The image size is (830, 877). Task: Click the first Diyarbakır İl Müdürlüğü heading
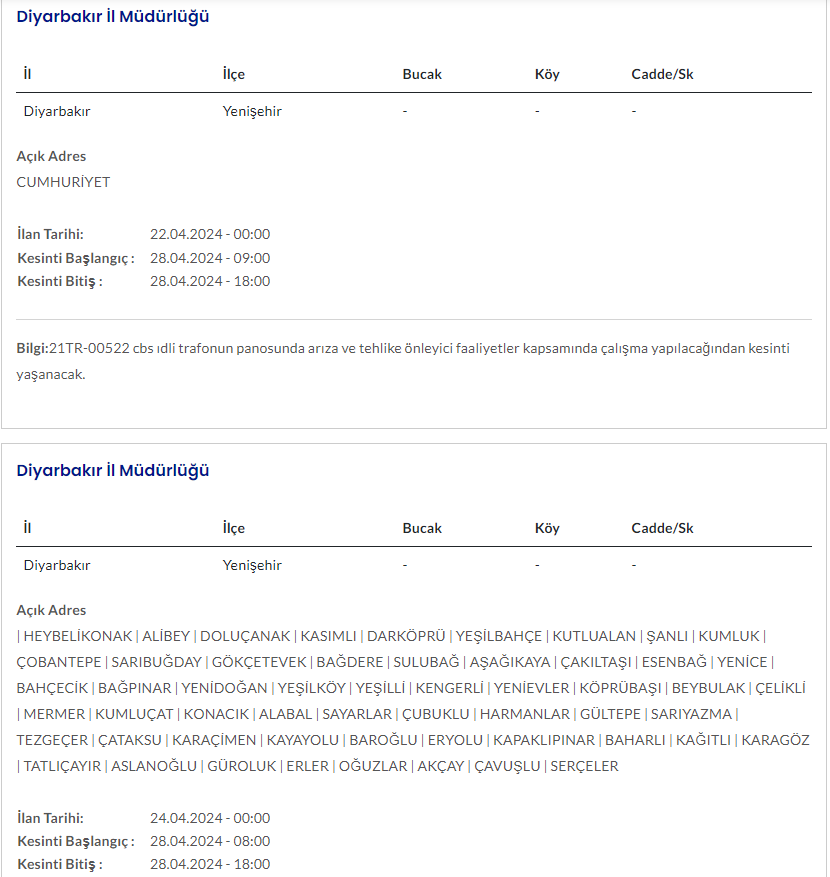113,17
